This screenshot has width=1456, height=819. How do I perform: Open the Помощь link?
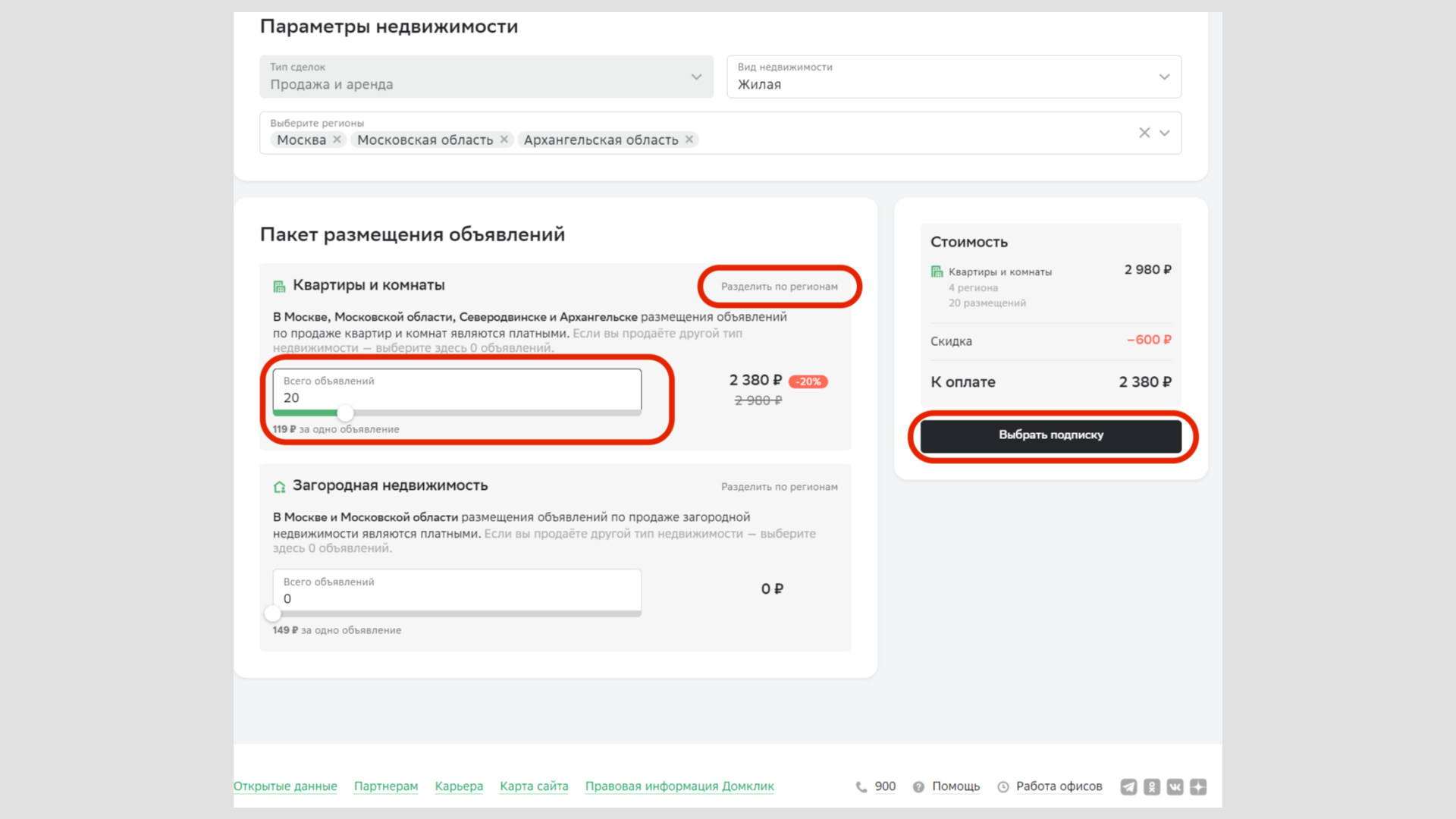tap(955, 786)
